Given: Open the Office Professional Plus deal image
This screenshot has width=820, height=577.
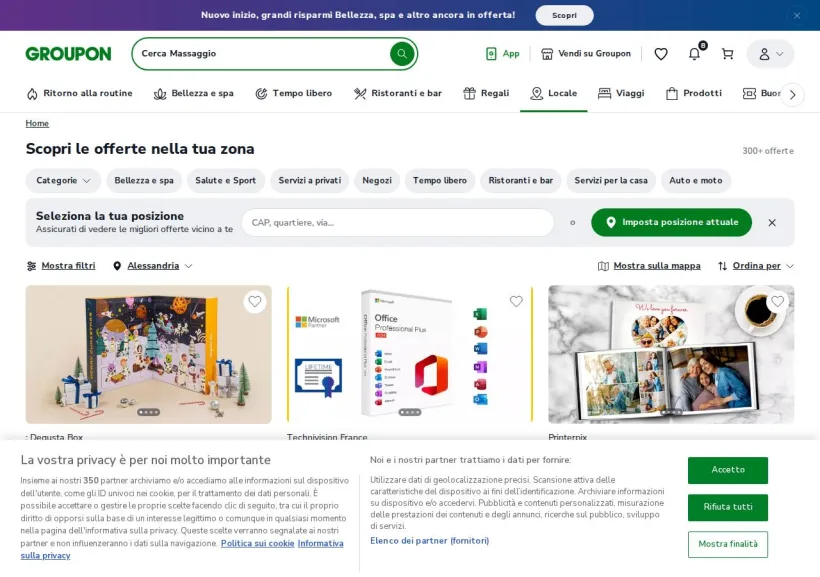Looking at the screenshot, I should 410,354.
